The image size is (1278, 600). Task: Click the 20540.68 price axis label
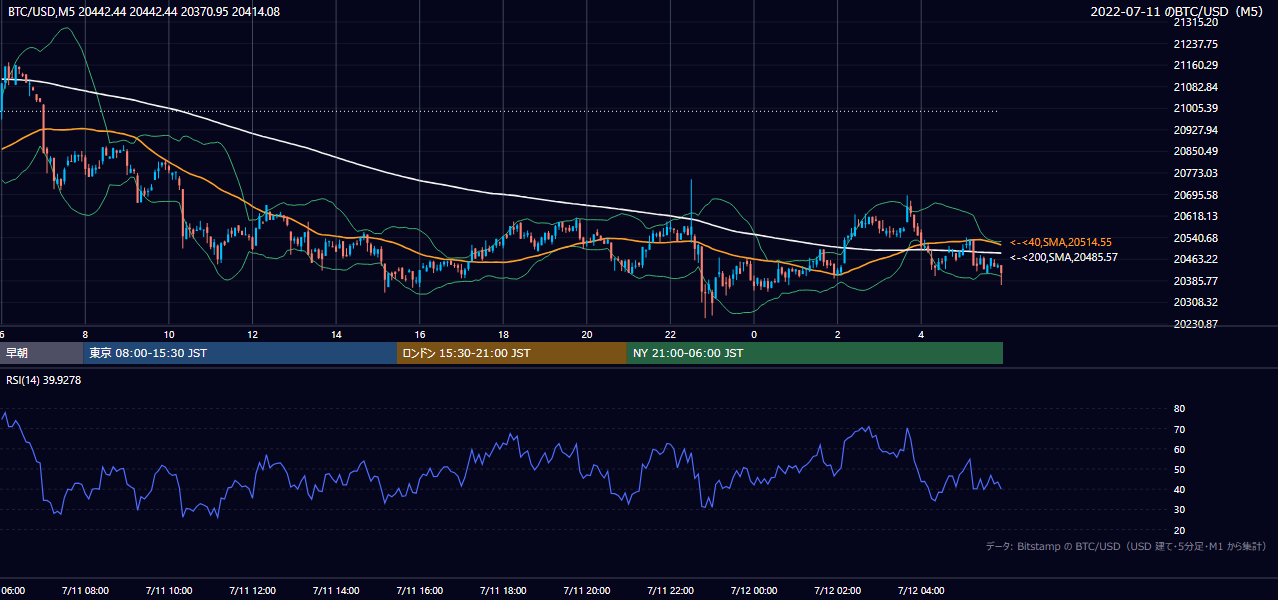1195,238
